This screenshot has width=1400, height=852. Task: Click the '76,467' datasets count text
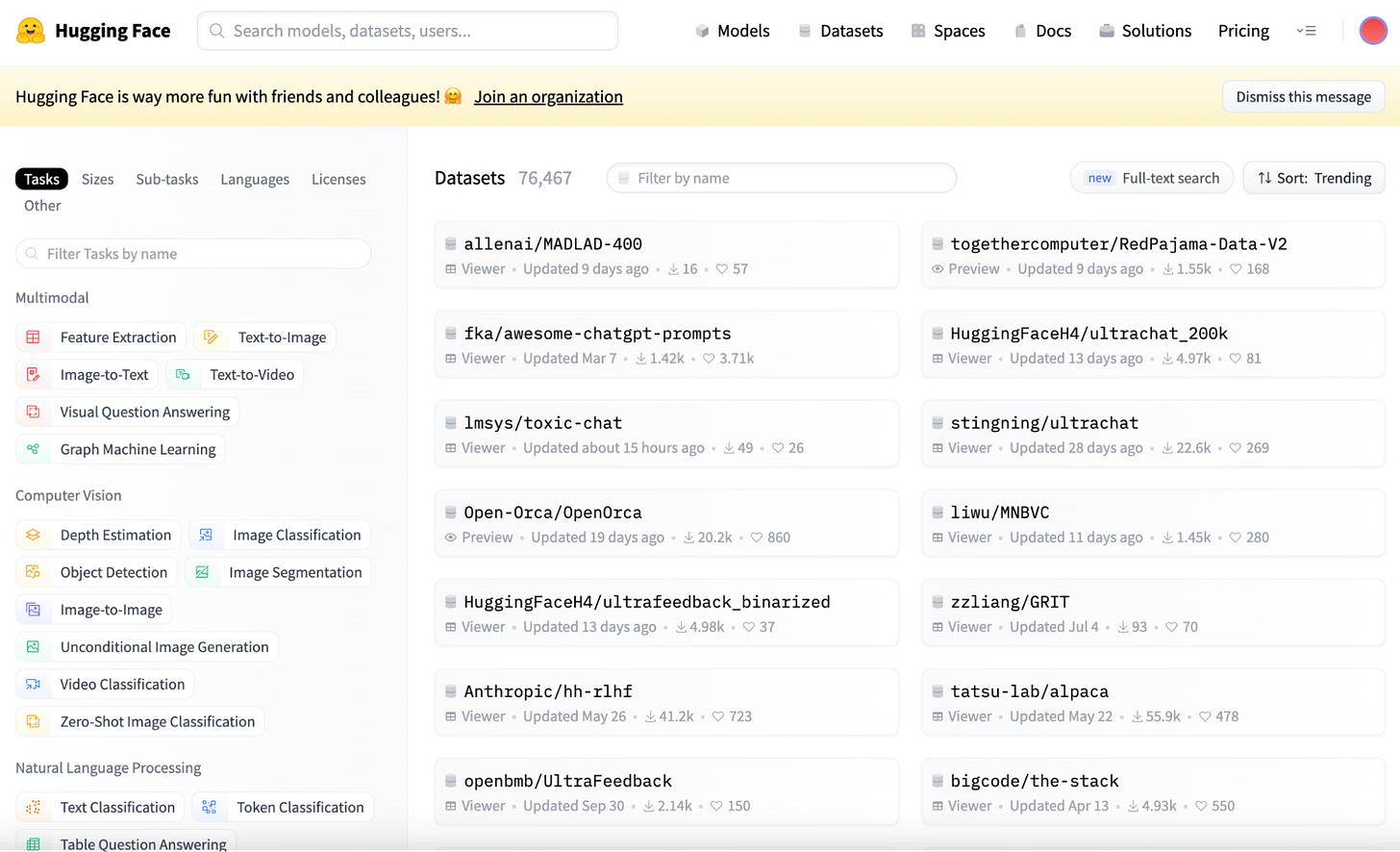point(545,178)
